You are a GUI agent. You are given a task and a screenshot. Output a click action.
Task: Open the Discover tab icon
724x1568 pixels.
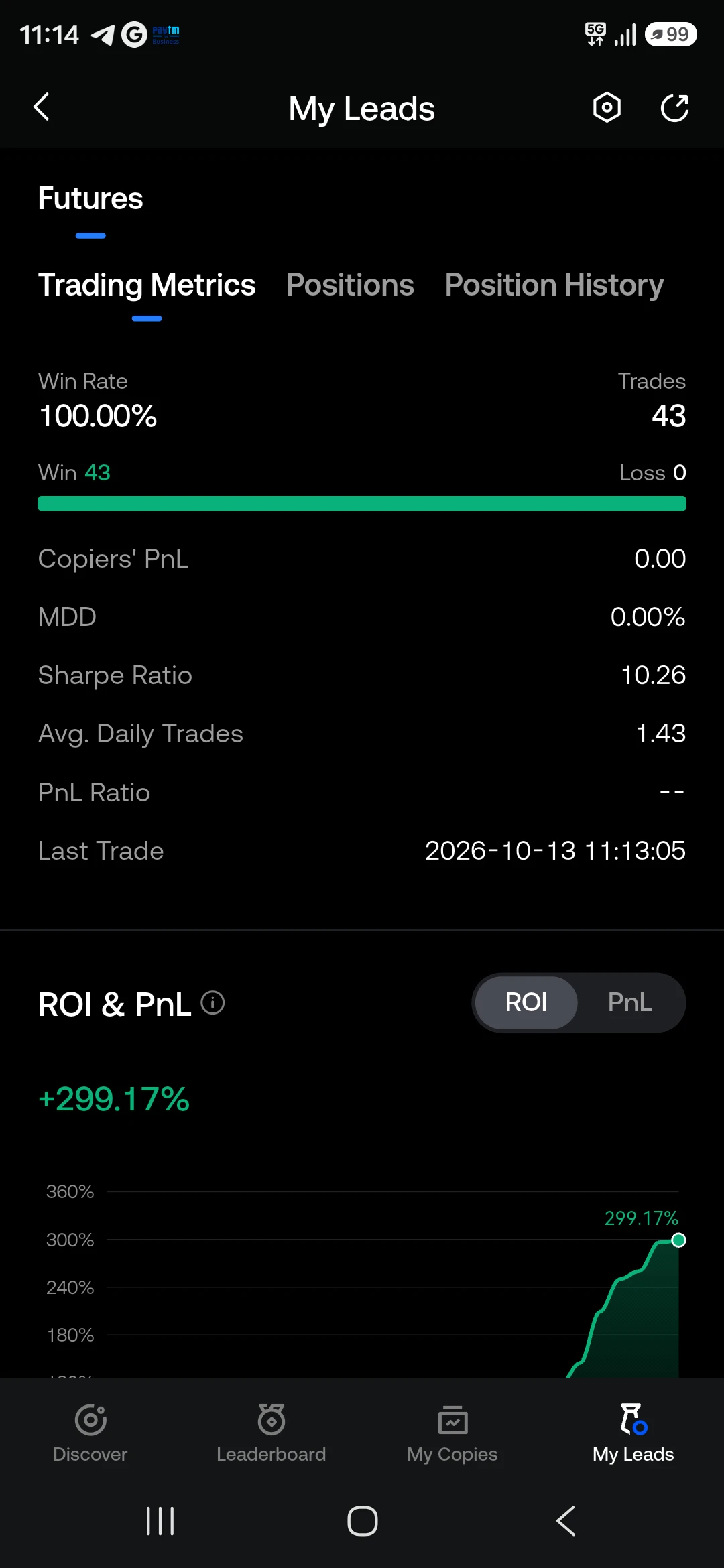pyautogui.click(x=90, y=1419)
